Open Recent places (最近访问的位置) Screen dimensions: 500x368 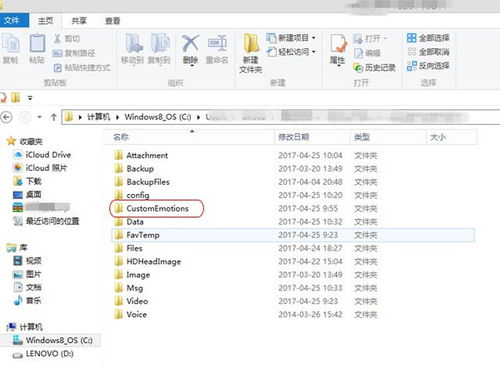point(46,221)
